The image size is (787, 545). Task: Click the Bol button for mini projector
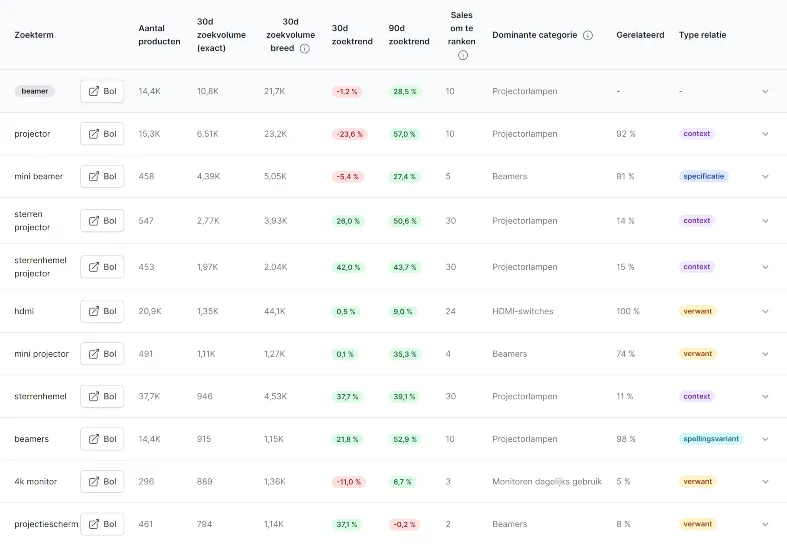click(102, 354)
